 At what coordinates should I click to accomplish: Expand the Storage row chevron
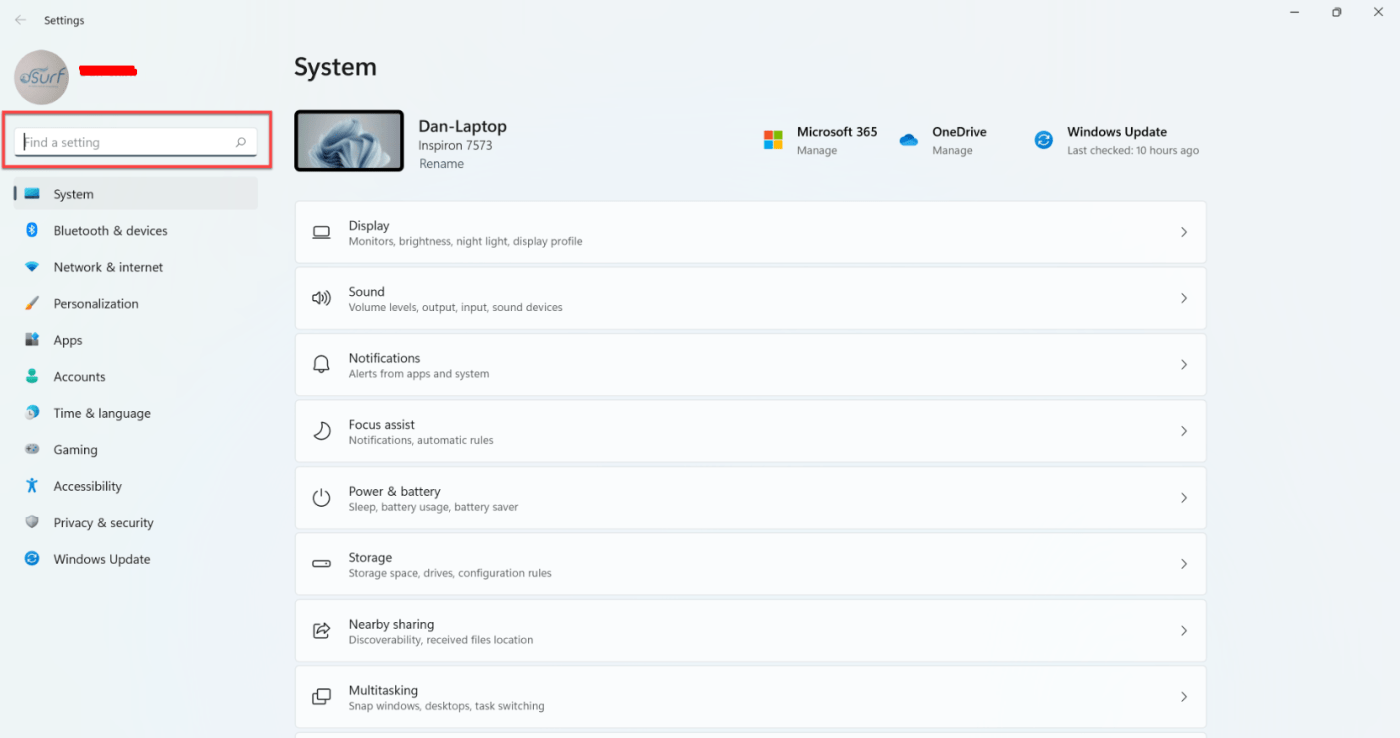tap(1184, 564)
